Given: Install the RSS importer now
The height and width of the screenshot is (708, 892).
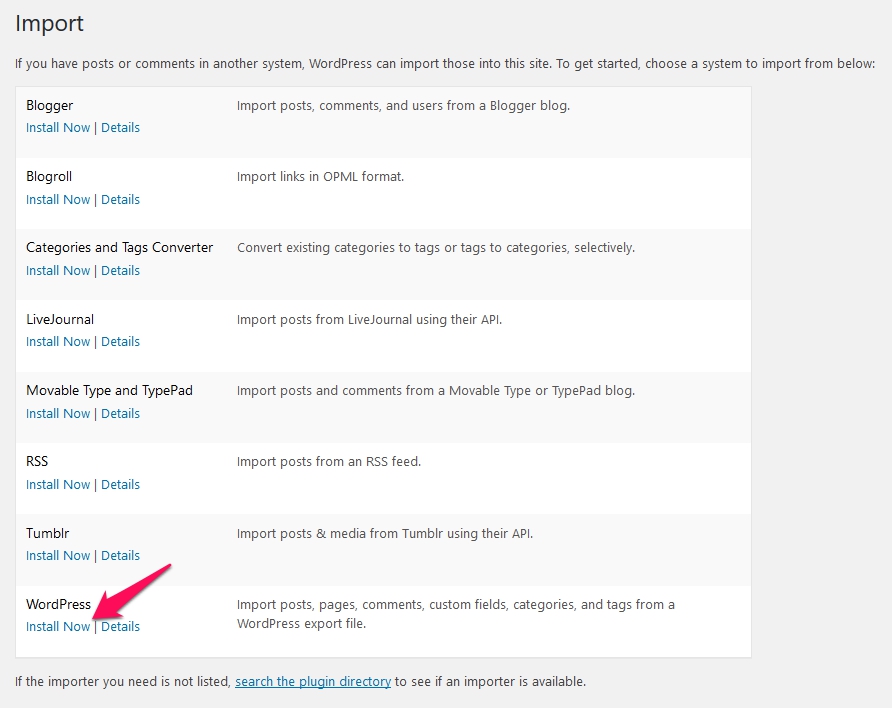Looking at the screenshot, I should click(58, 485).
